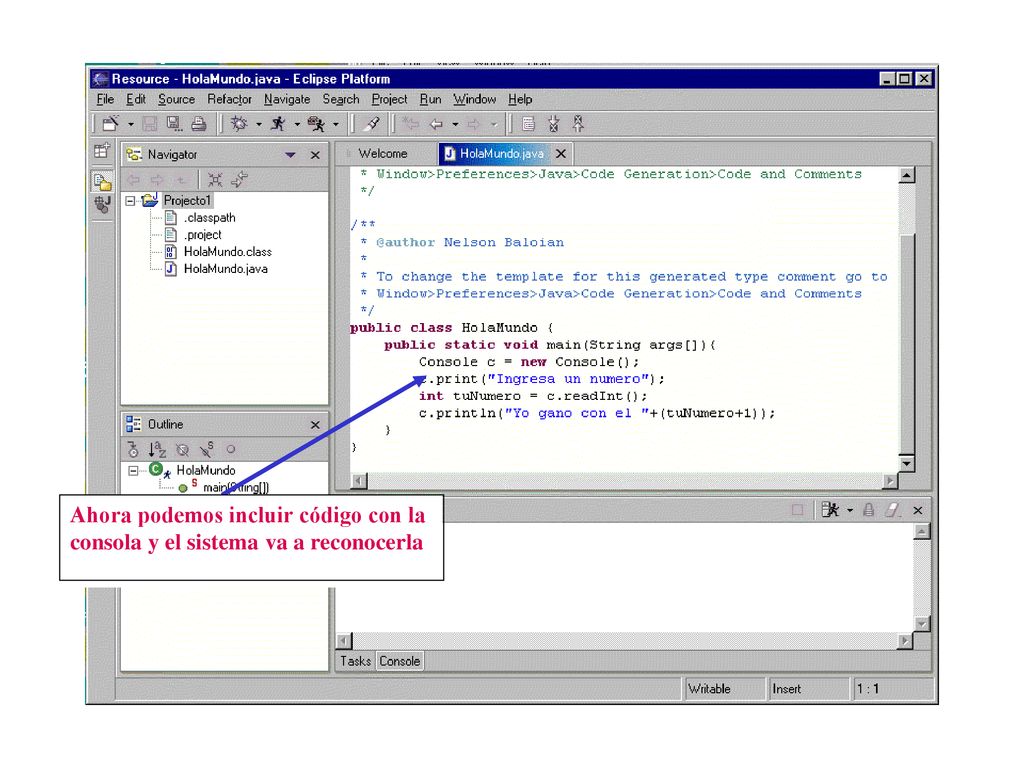This screenshot has width=1024, height=768.
Task: Close the HolaMundo.java editor tab
Action: [x=561, y=154]
